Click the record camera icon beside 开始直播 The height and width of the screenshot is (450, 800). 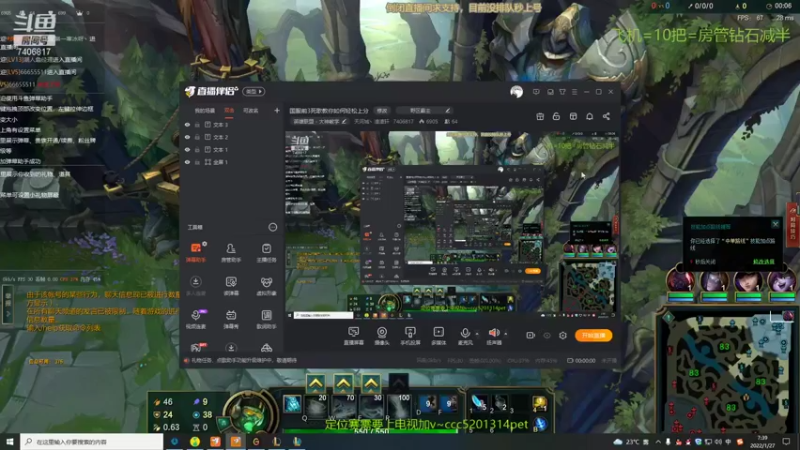click(531, 335)
